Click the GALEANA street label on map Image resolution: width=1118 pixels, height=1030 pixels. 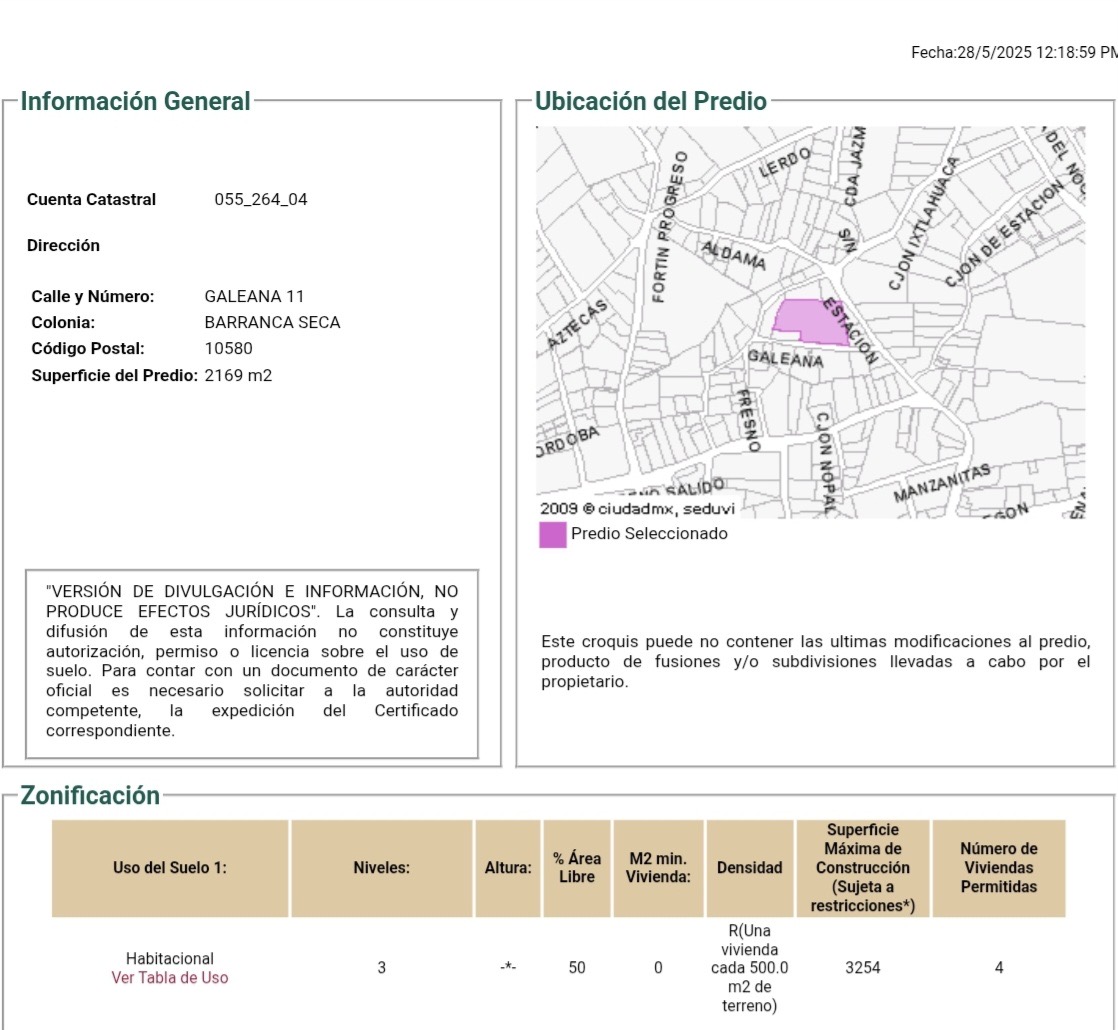[785, 358]
